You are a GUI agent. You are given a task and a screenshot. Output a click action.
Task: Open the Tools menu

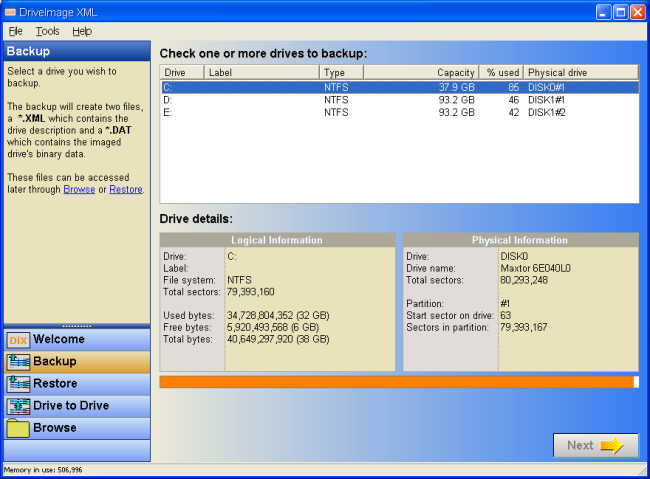tap(47, 32)
